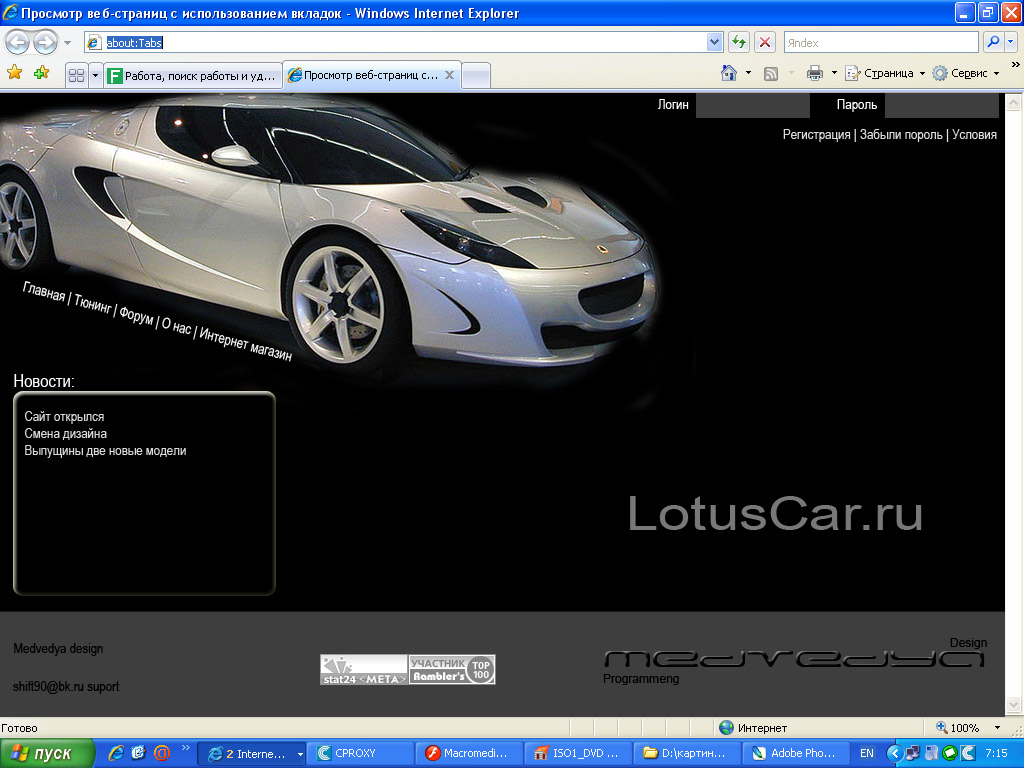Click the Rambler's TOP 100 banner
The width and height of the screenshot is (1024, 768).
tap(452, 669)
